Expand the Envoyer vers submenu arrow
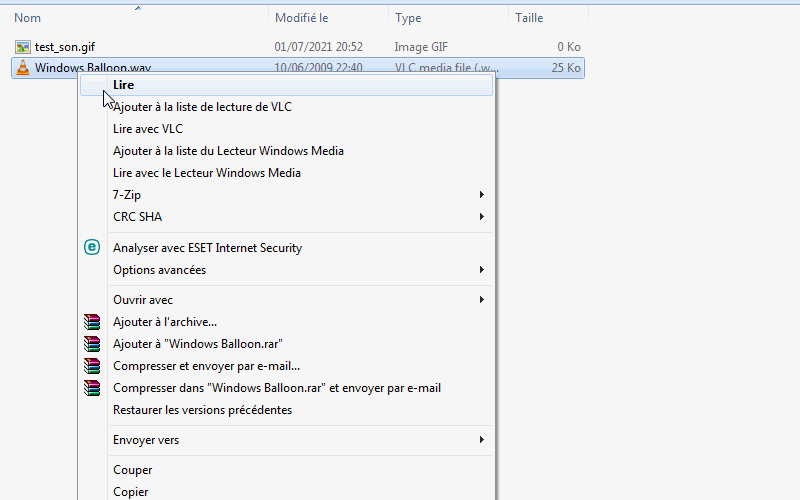This screenshot has height=500, width=800. [x=482, y=440]
